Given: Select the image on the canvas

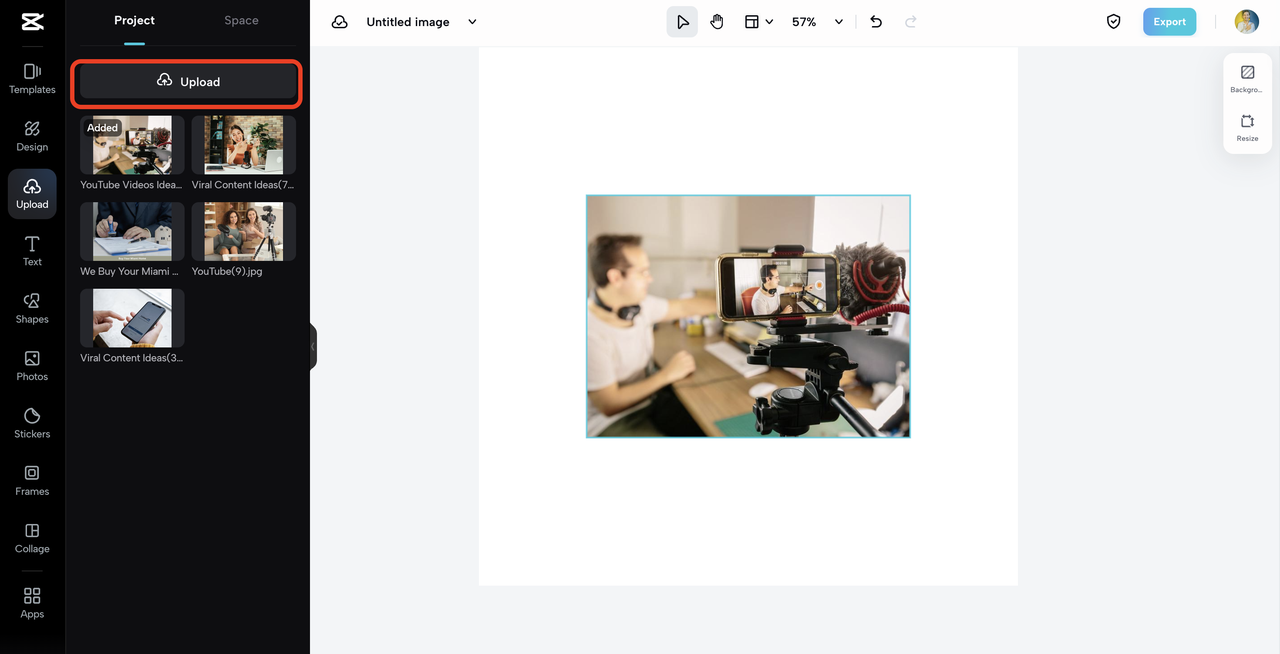Looking at the screenshot, I should pyautogui.click(x=748, y=316).
